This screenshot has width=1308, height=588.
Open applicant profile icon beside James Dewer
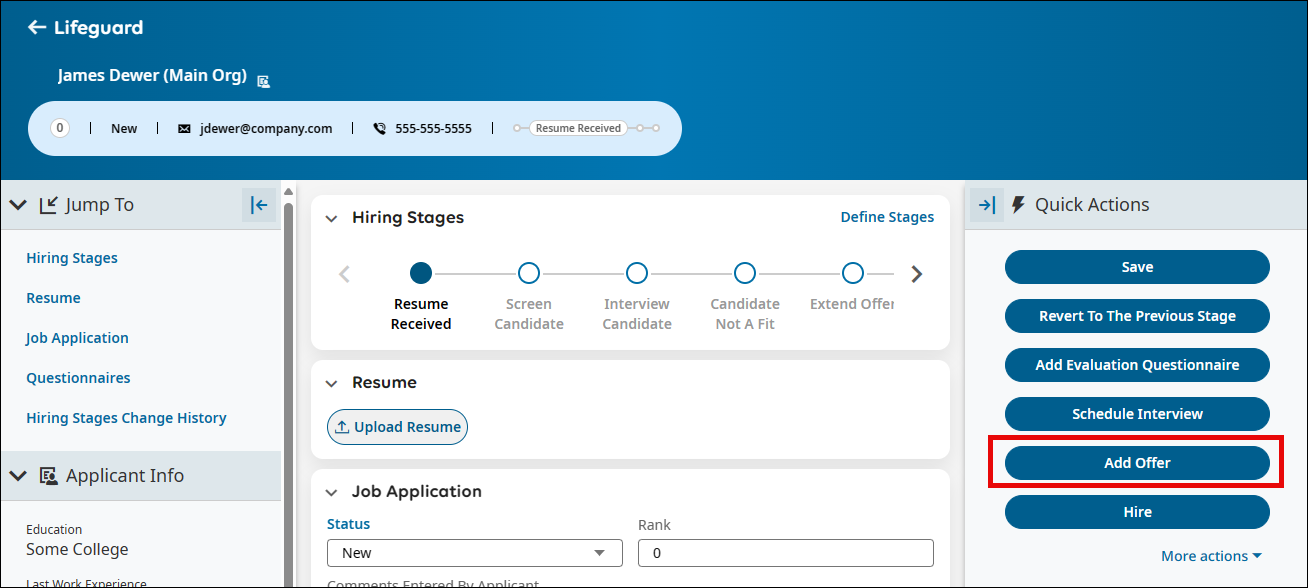tap(263, 81)
